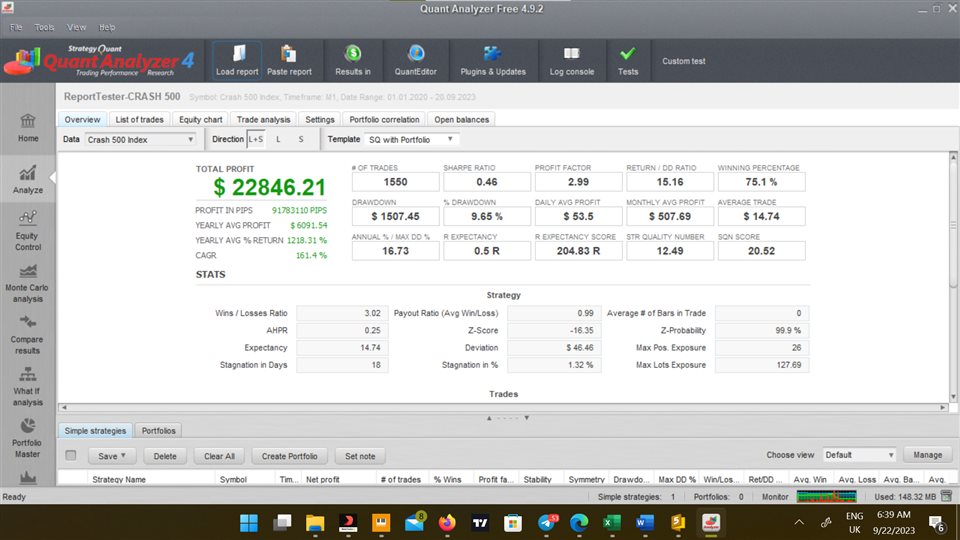Switch to the Equity chart tab
Viewport: 960px width, 540px height.
click(200, 120)
